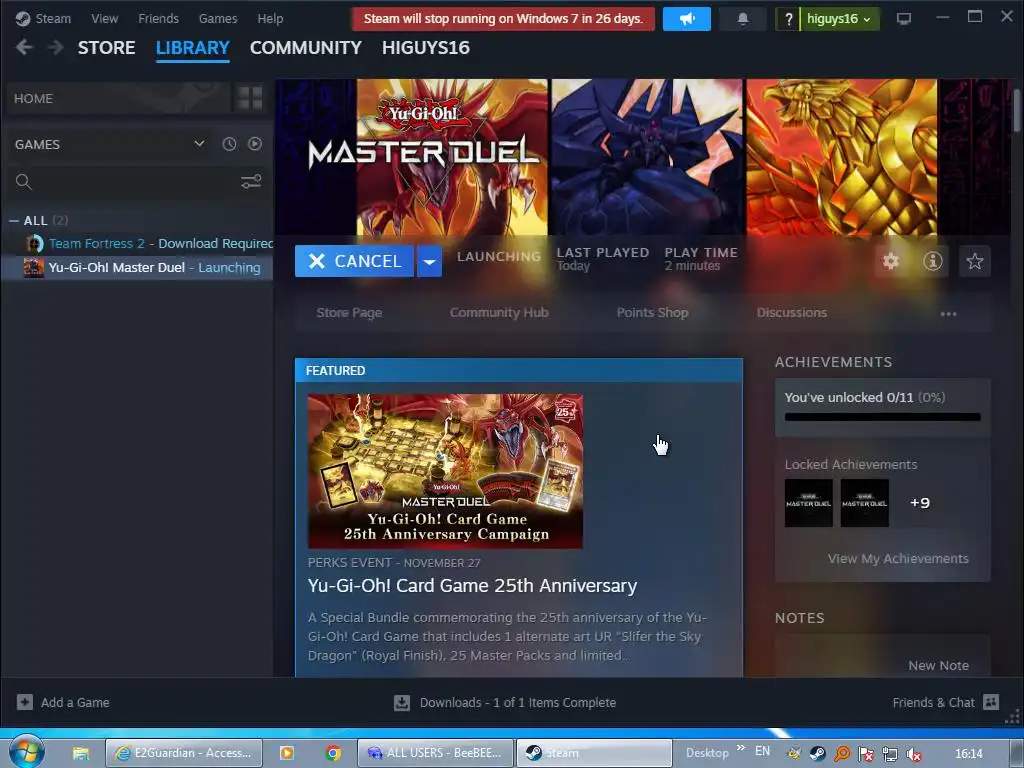1024x768 pixels.
Task: Go back with the left arrow
Action: pyautogui.click(x=24, y=47)
